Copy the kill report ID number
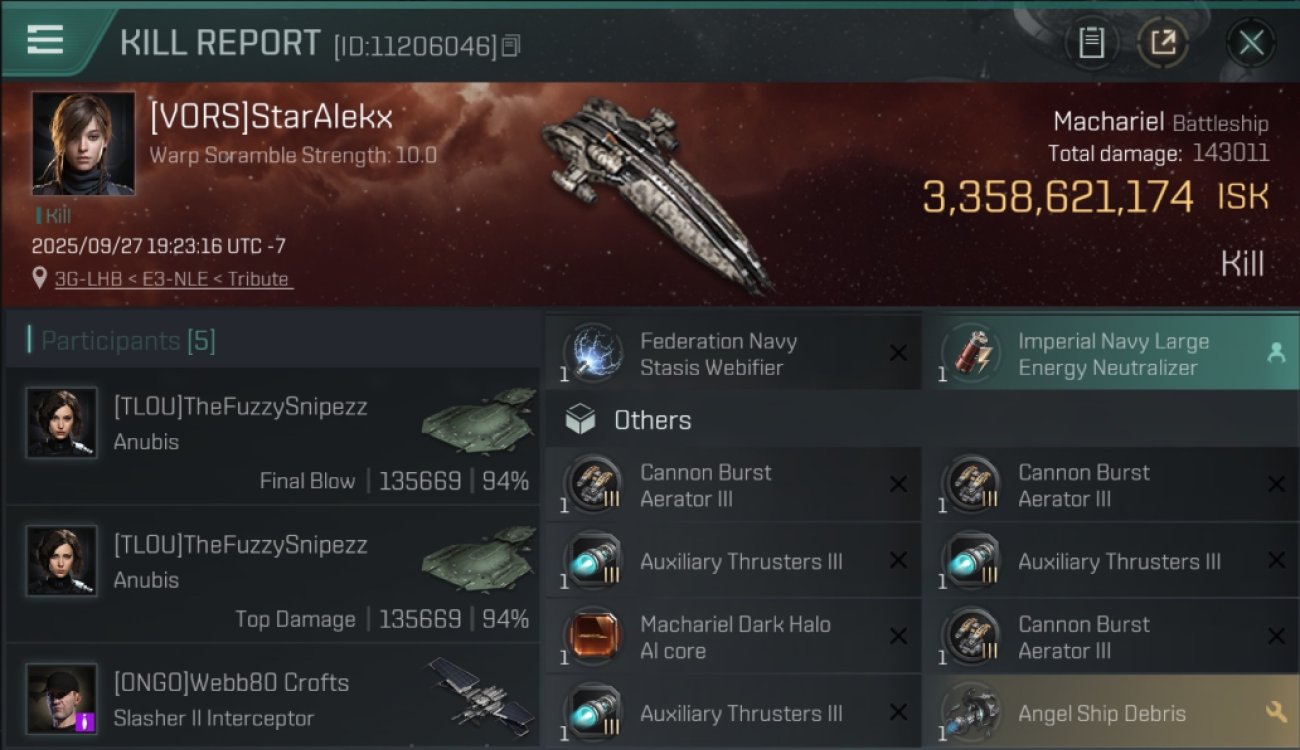 pyautogui.click(x=511, y=46)
